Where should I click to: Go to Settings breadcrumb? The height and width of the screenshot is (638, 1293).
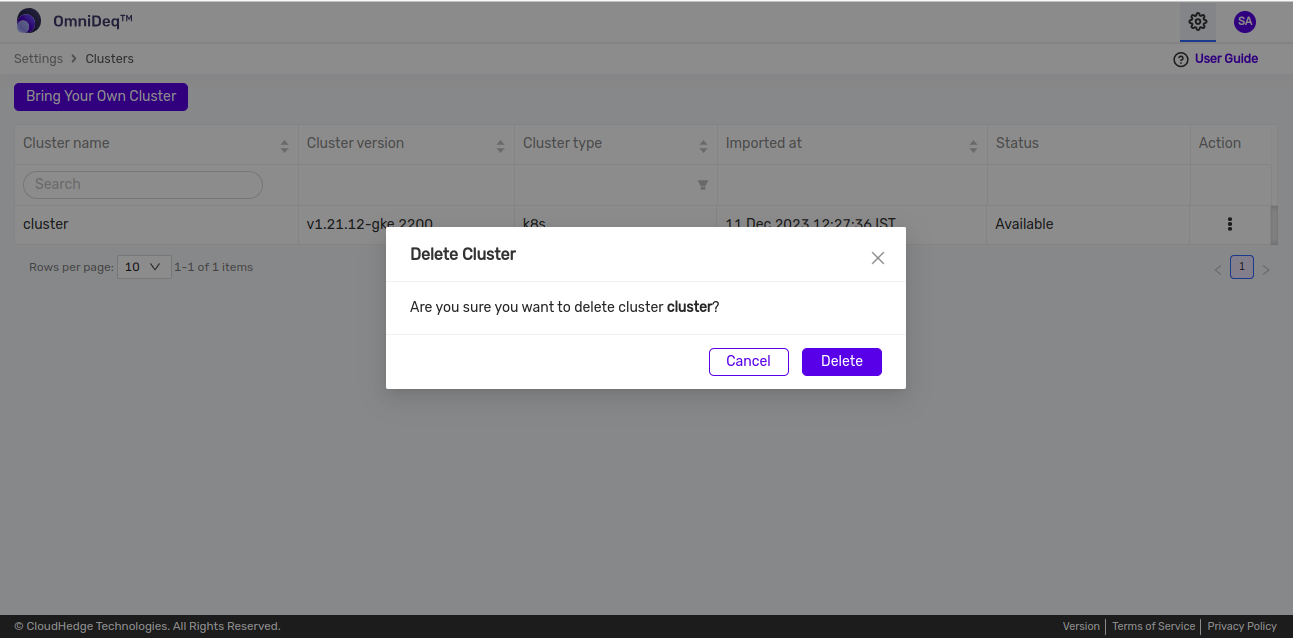click(x=38, y=59)
